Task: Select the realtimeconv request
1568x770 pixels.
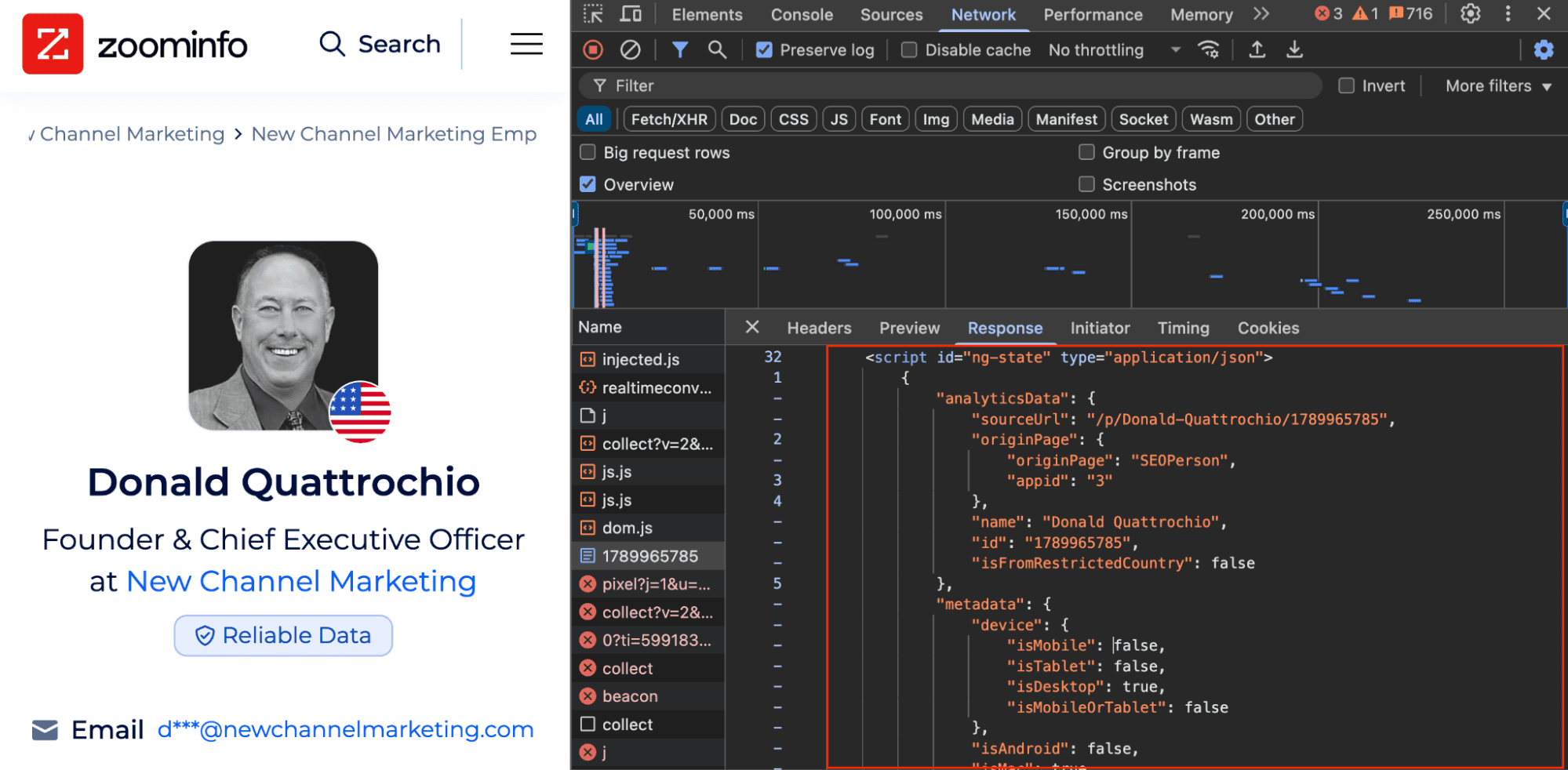Action: point(648,387)
